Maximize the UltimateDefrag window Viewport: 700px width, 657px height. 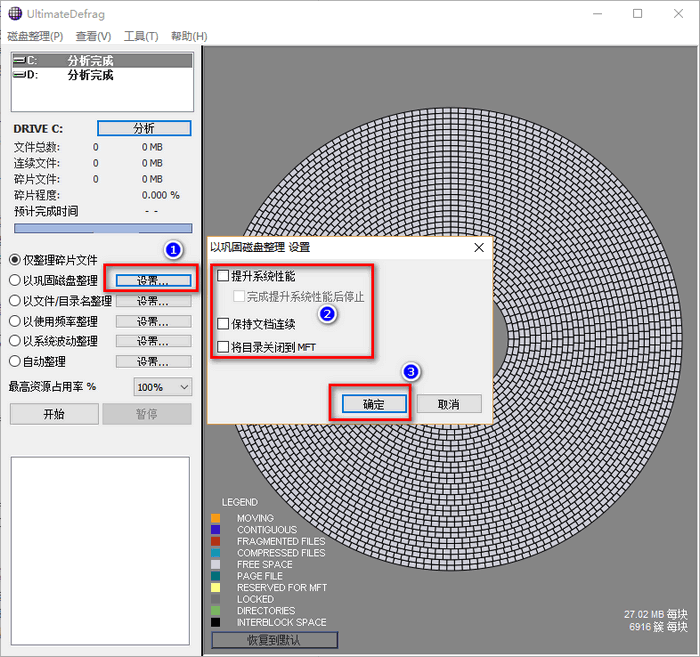point(638,14)
